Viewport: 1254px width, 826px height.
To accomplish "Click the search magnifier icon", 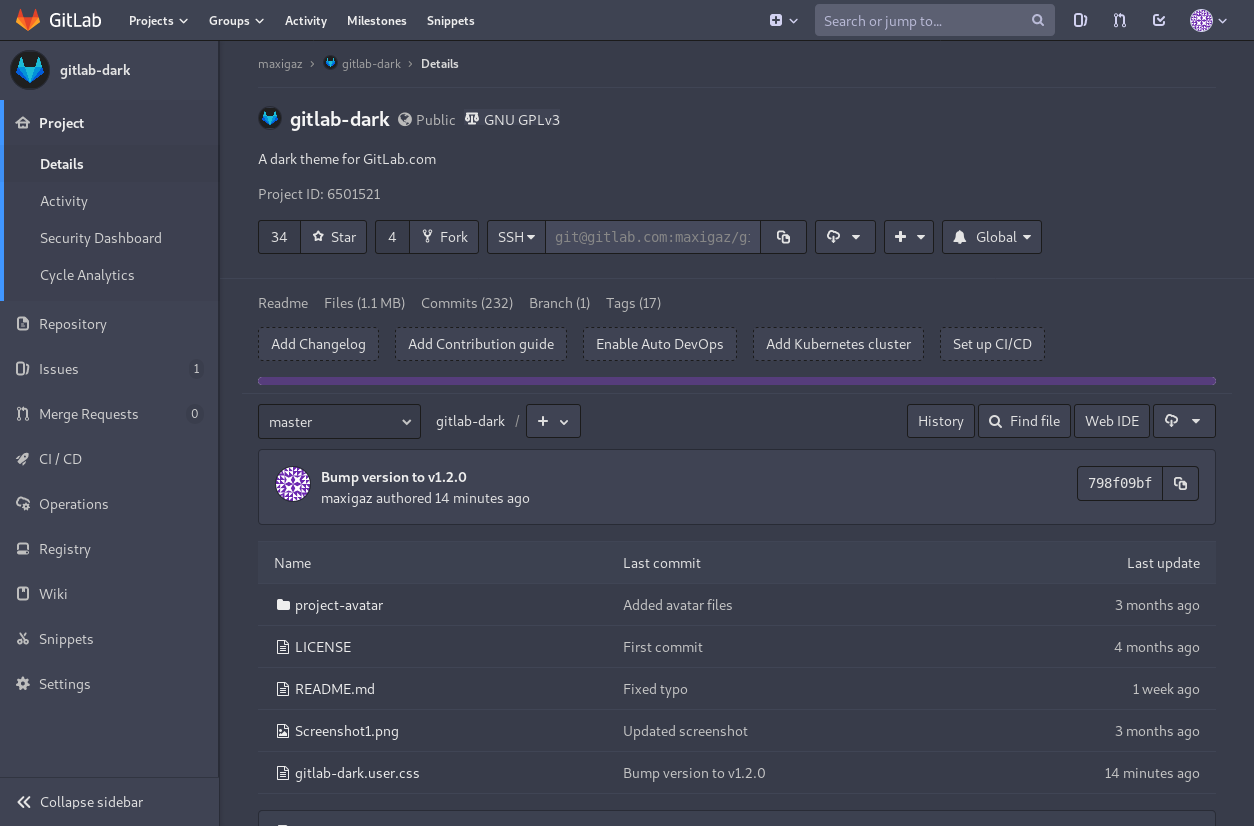I will [1038, 20].
